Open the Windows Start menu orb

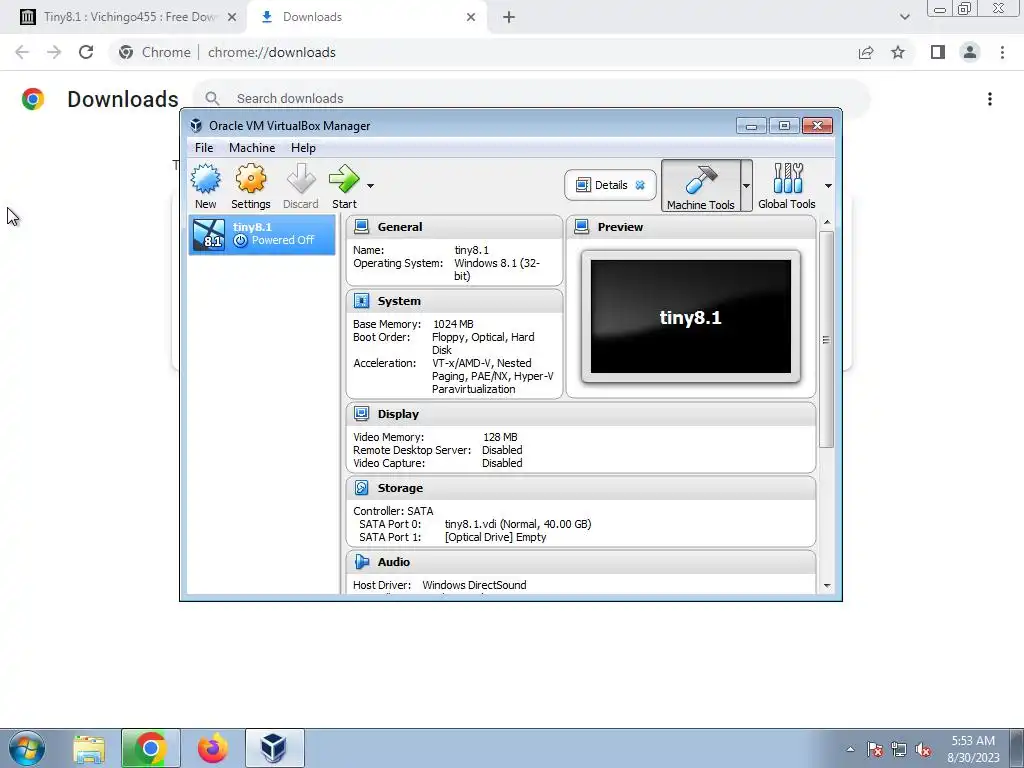click(x=27, y=748)
